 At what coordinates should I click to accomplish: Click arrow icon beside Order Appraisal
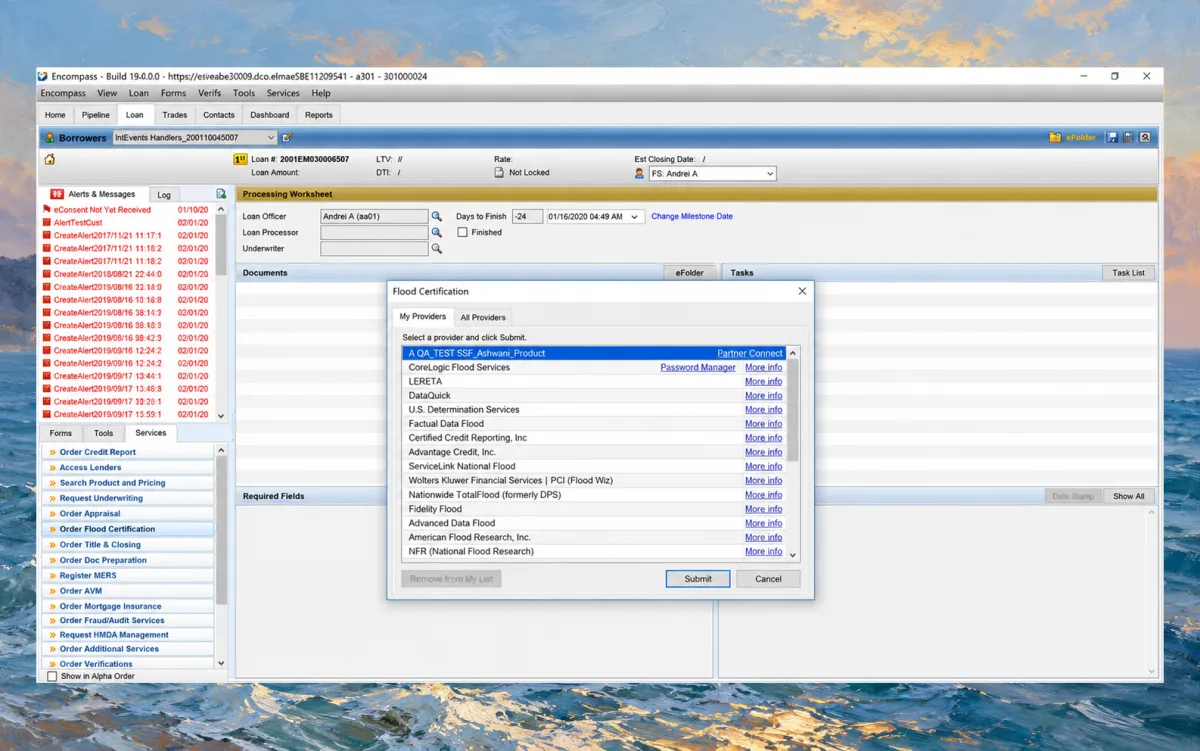(x=52, y=514)
